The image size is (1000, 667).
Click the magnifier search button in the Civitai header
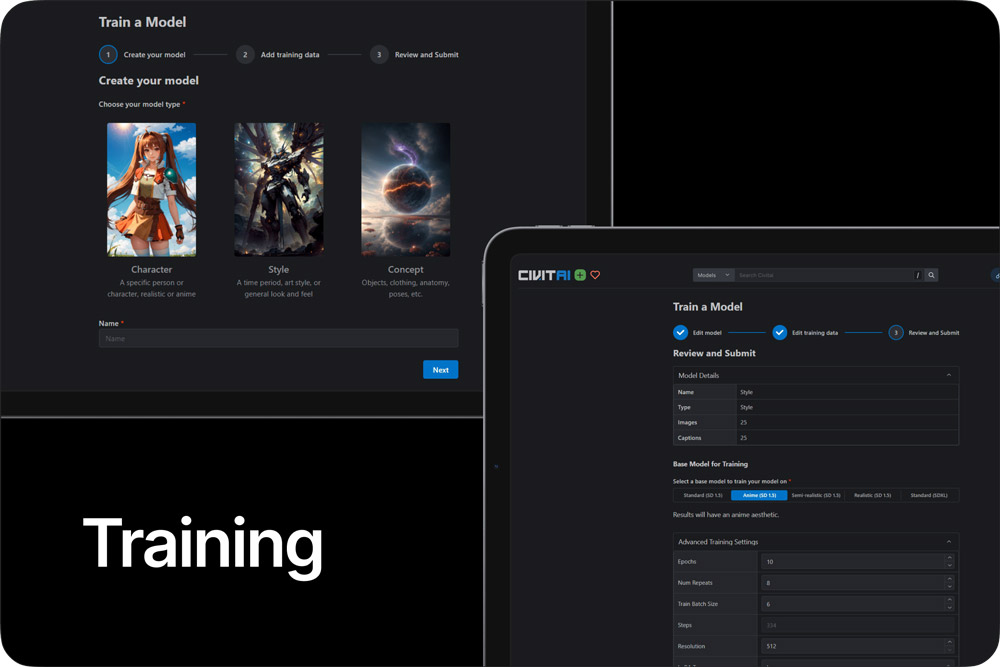[x=931, y=275]
